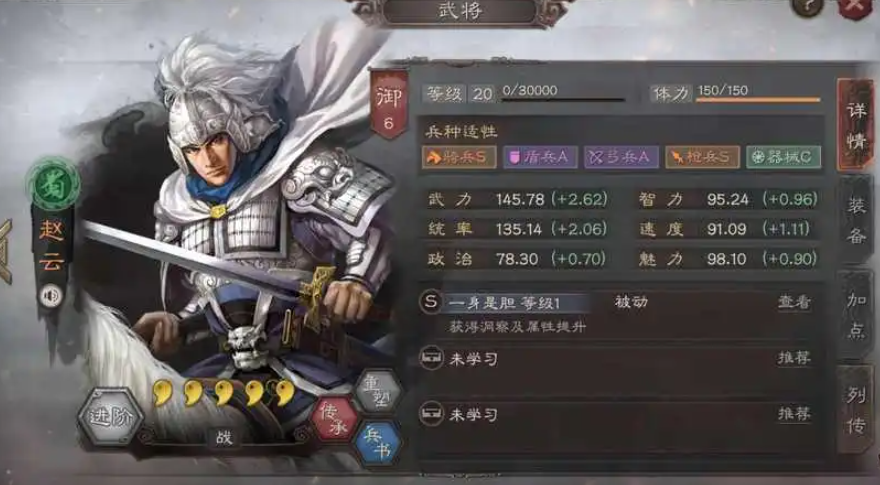The image size is (880, 485).
Task: Switch to the 装备 side tab
Action: (x=855, y=220)
